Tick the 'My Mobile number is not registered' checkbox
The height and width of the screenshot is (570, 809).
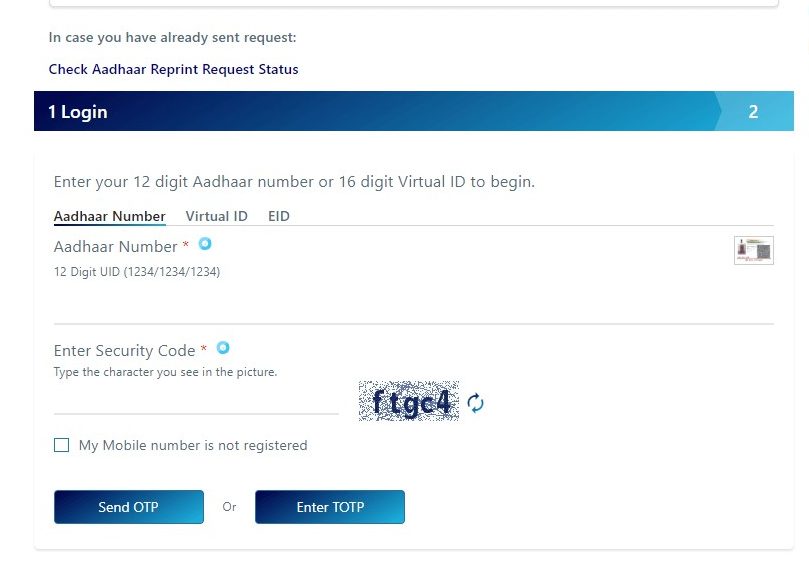point(61,445)
